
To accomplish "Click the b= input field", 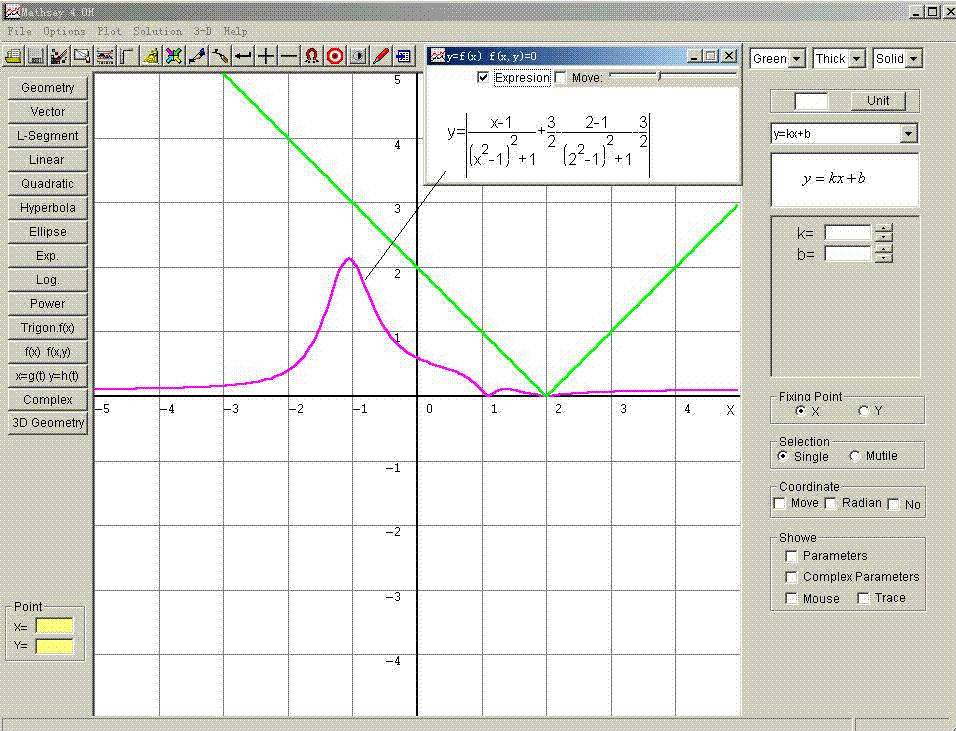I will (x=848, y=254).
